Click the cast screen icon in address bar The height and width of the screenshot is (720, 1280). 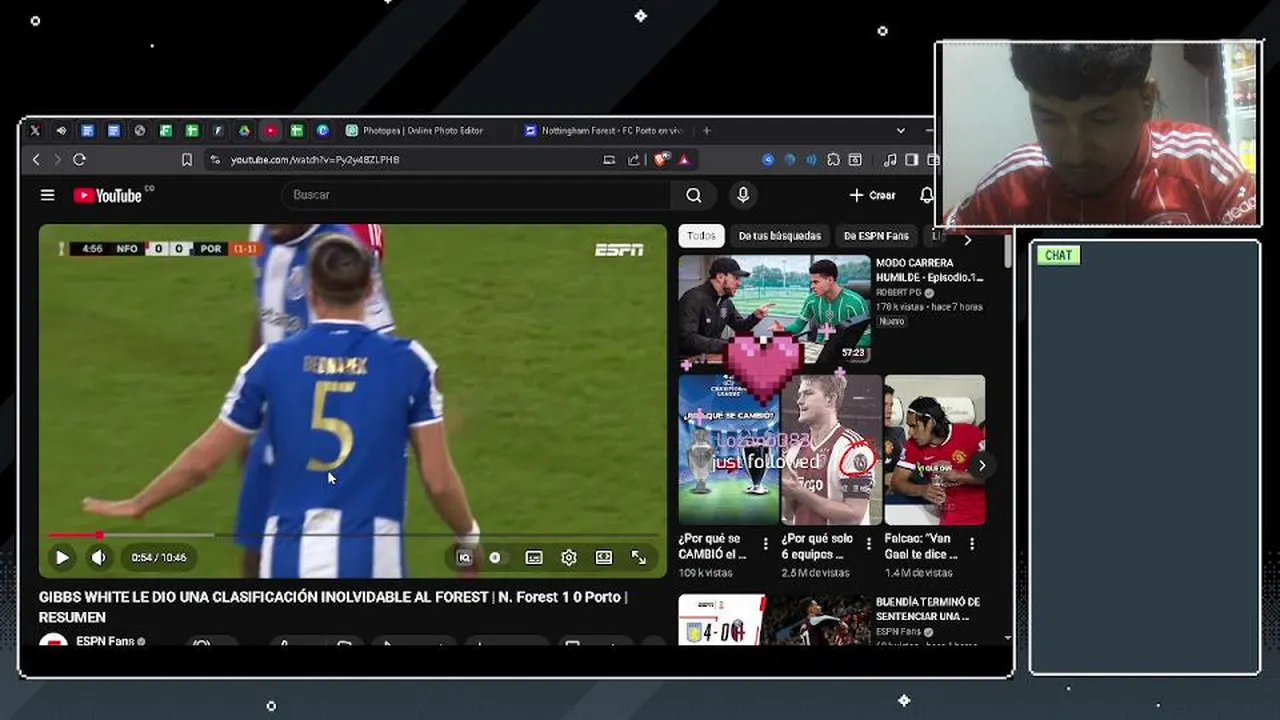pyautogui.click(x=609, y=159)
